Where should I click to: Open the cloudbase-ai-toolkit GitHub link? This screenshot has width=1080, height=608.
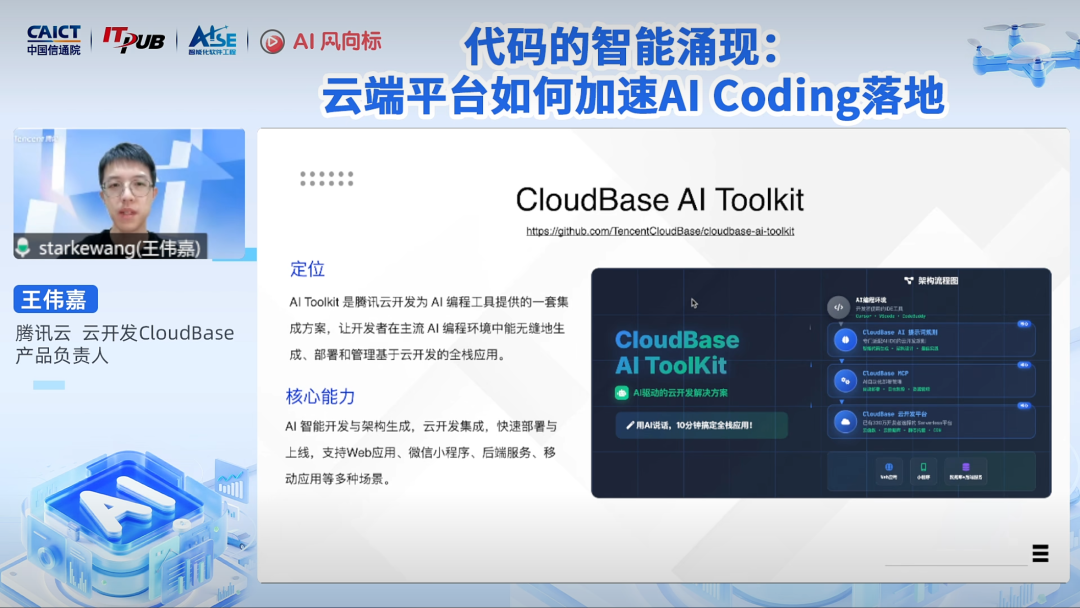[x=660, y=231]
